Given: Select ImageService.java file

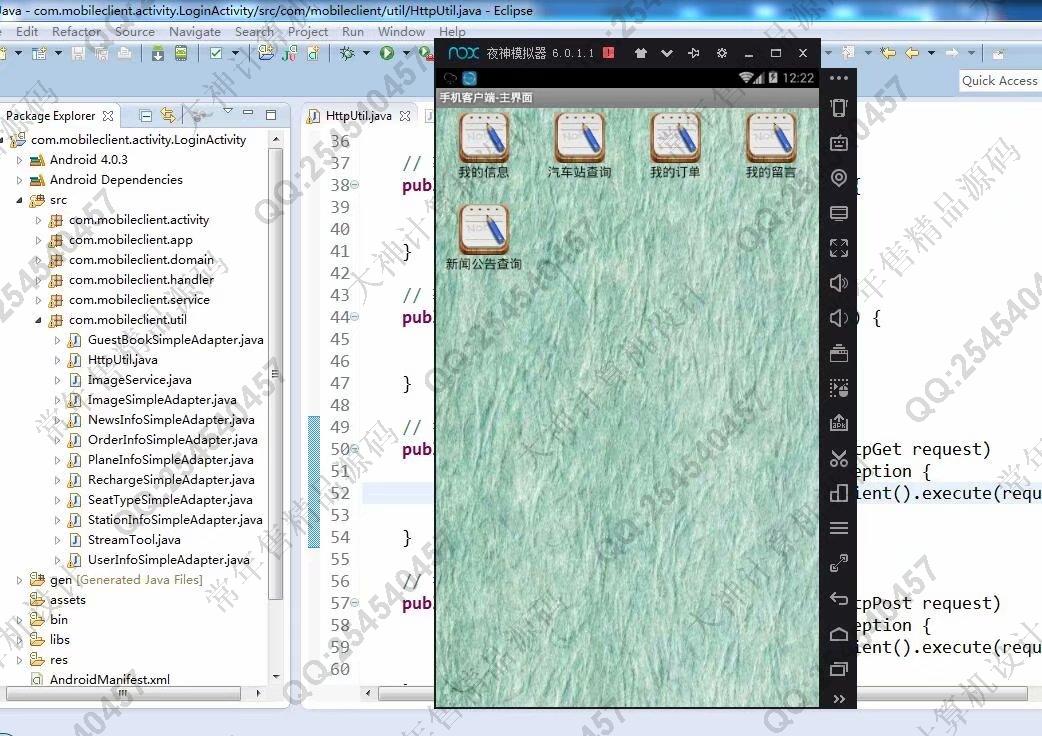Looking at the screenshot, I should pos(140,380).
